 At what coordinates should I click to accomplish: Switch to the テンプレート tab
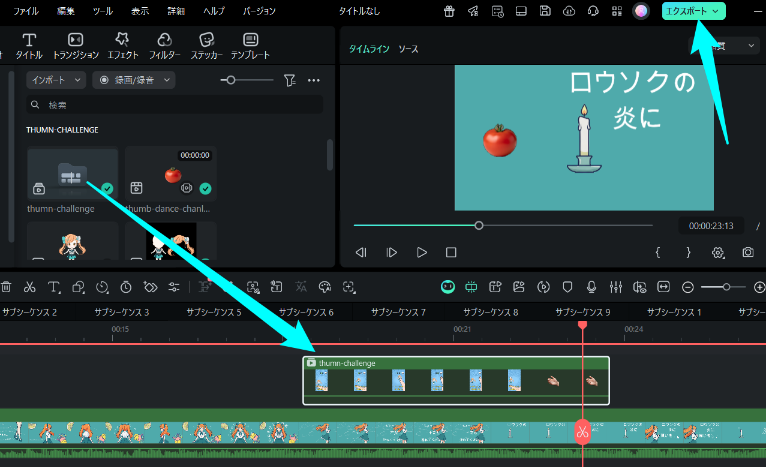point(250,46)
